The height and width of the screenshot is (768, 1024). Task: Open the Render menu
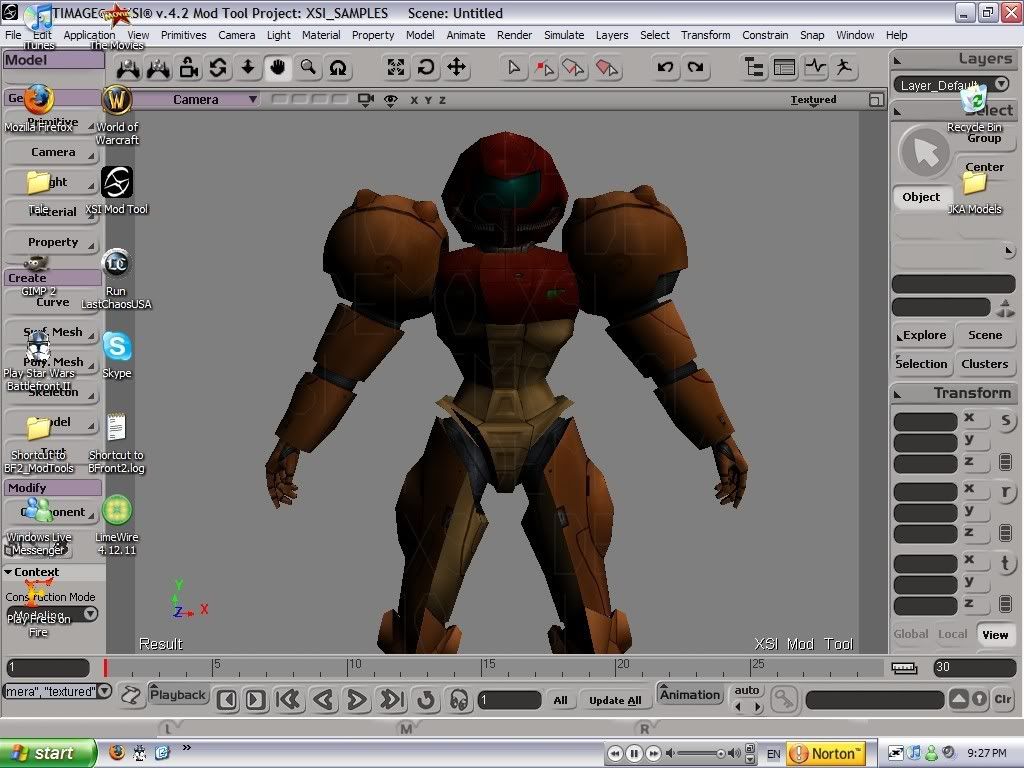[514, 35]
